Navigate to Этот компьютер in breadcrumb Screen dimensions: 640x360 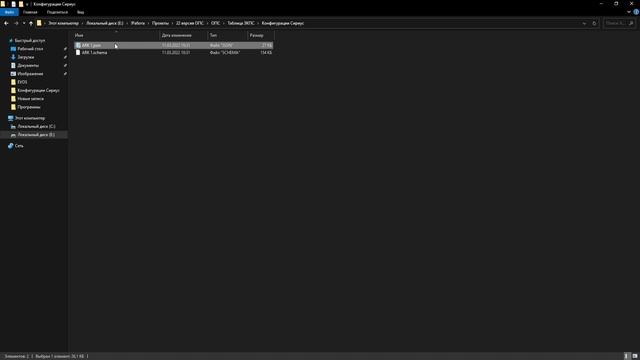tap(63, 23)
